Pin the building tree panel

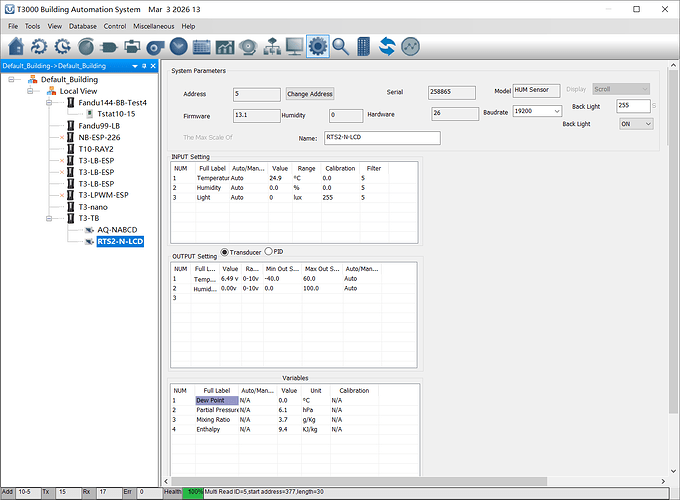click(144, 66)
